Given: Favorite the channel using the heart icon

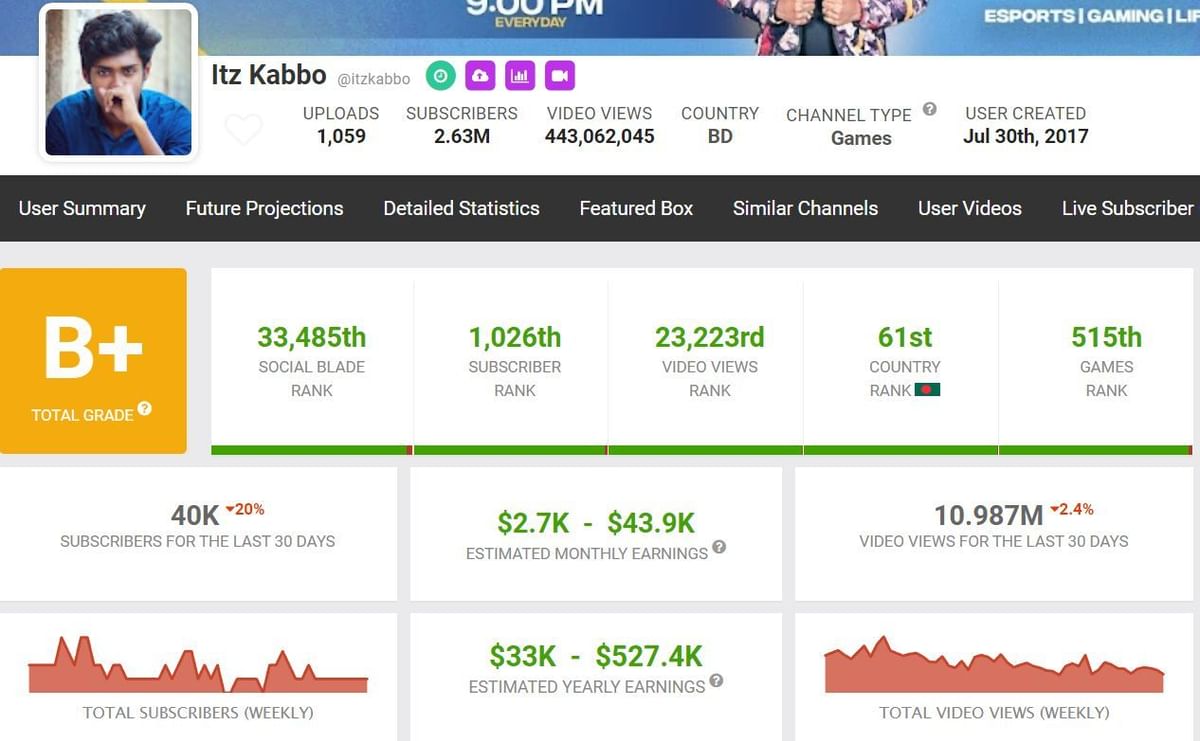Looking at the screenshot, I should point(244,129).
